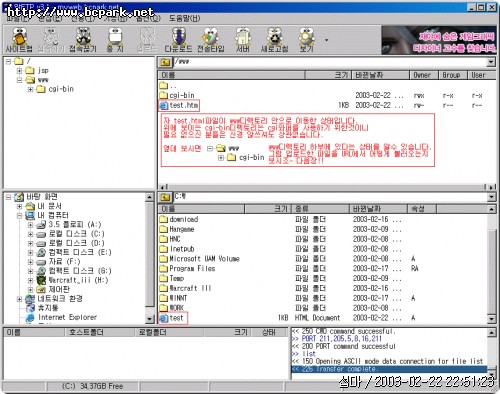
Task: Select the Warcraft_iii (H:) drive
Action: pyautogui.click(x=78, y=280)
